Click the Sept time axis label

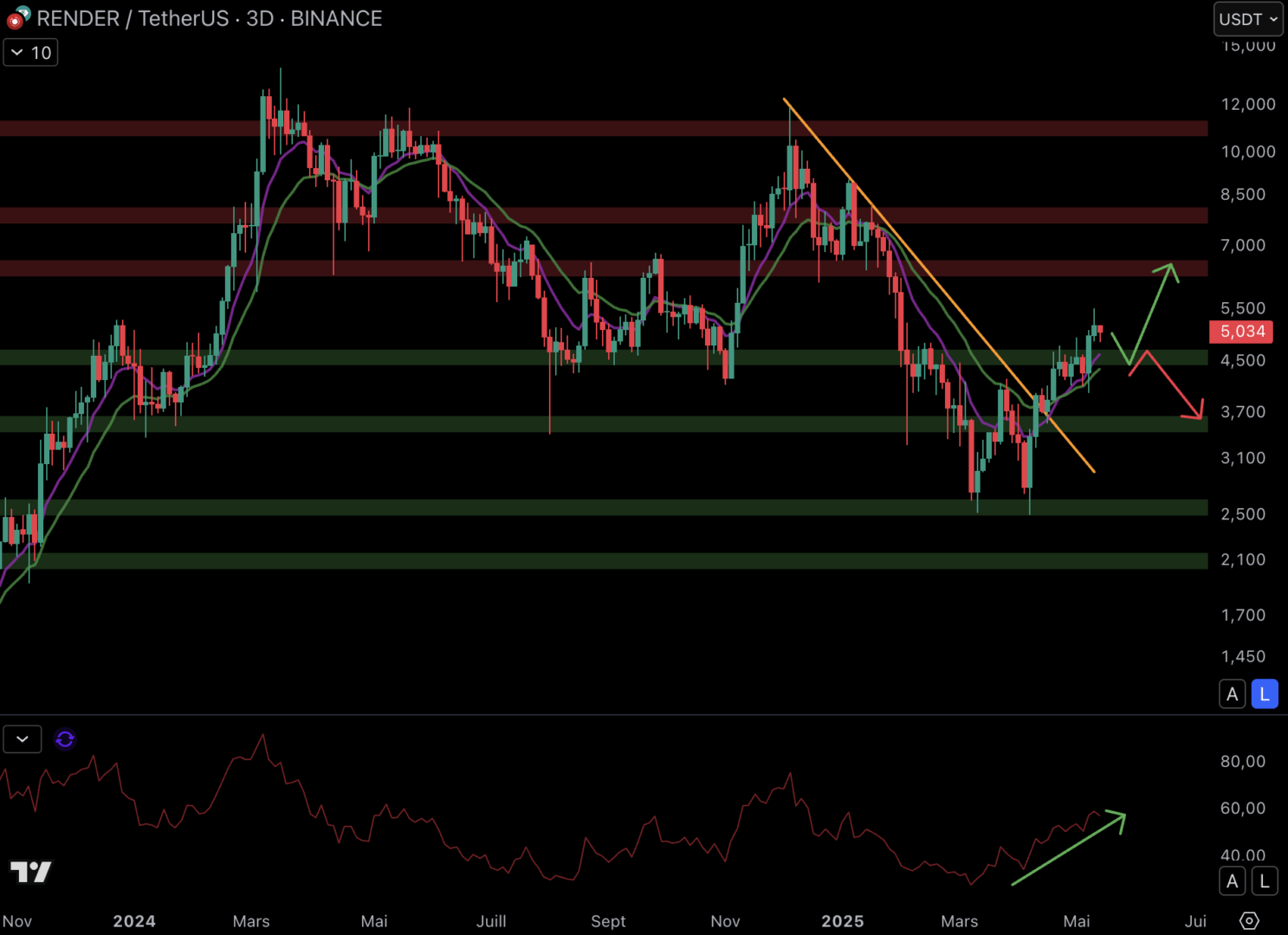608,921
